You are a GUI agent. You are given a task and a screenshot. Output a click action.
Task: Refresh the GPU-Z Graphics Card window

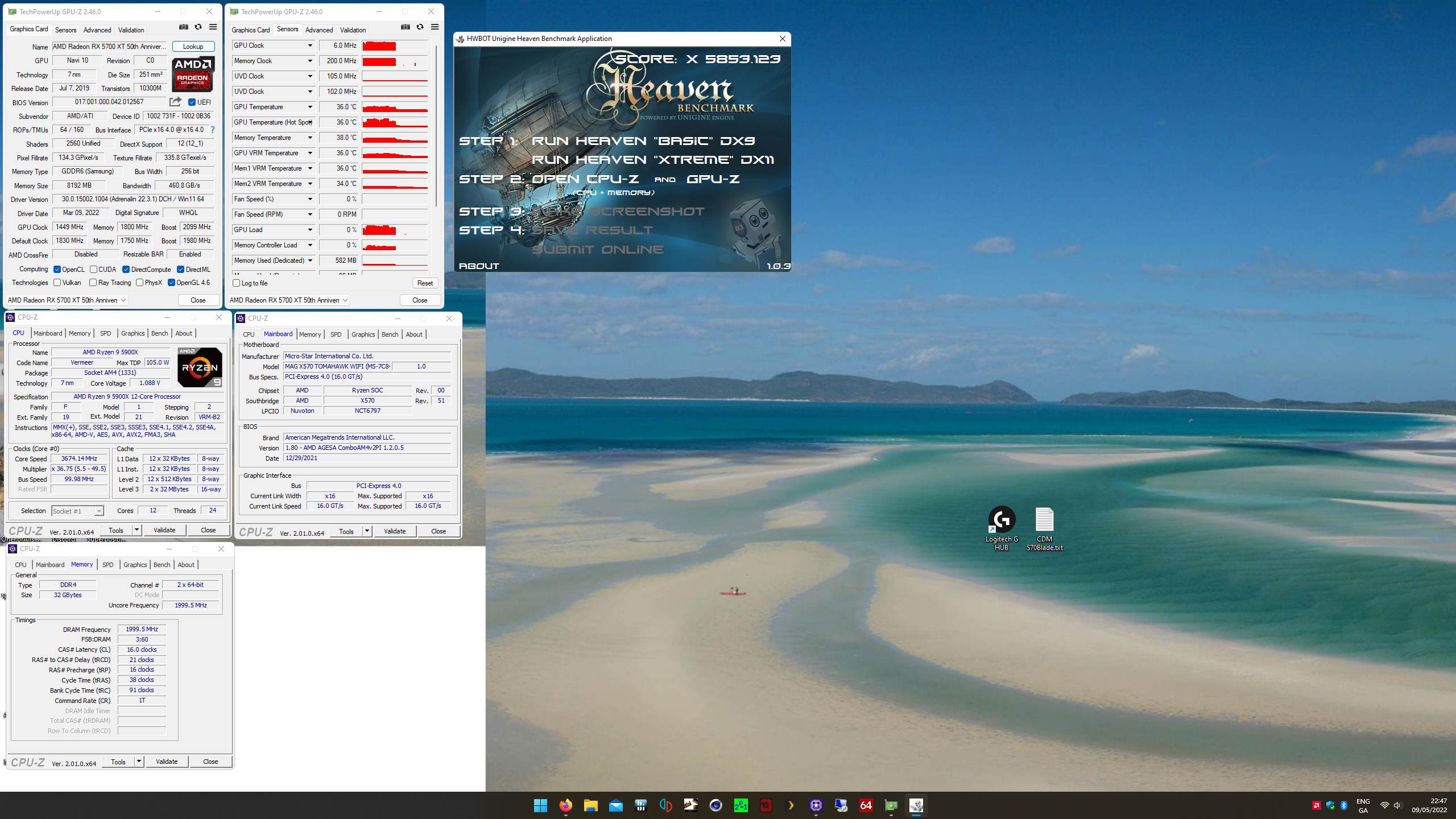click(198, 27)
